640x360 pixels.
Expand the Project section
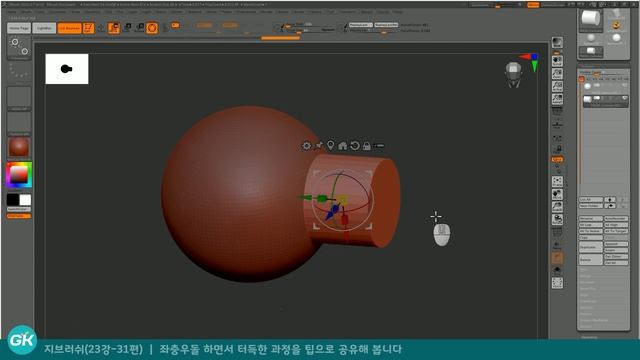point(586,313)
